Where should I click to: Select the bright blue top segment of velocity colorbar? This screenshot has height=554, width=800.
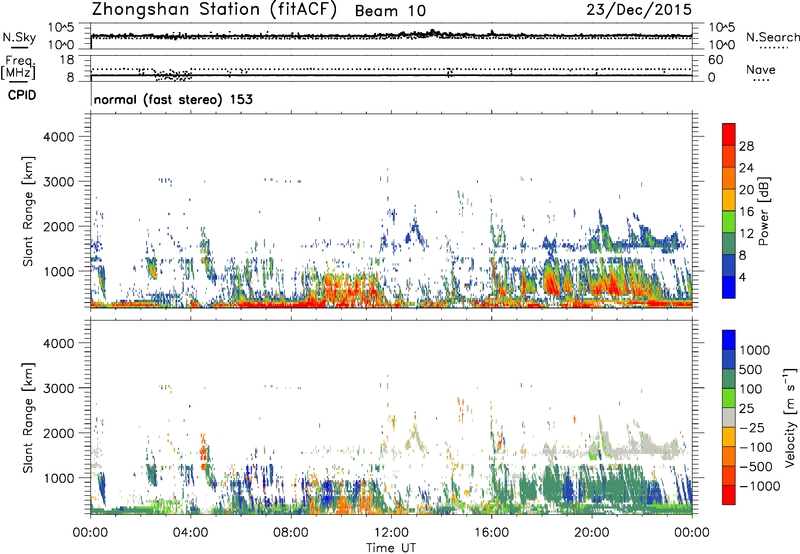pyautogui.click(x=729, y=340)
